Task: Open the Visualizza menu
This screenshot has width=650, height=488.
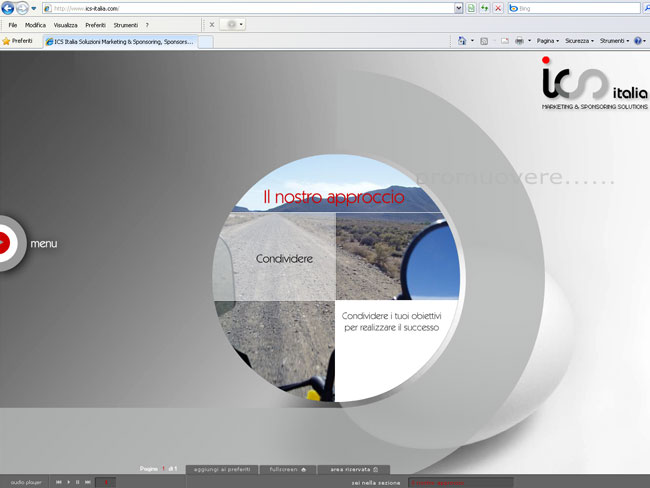Action: pos(65,25)
